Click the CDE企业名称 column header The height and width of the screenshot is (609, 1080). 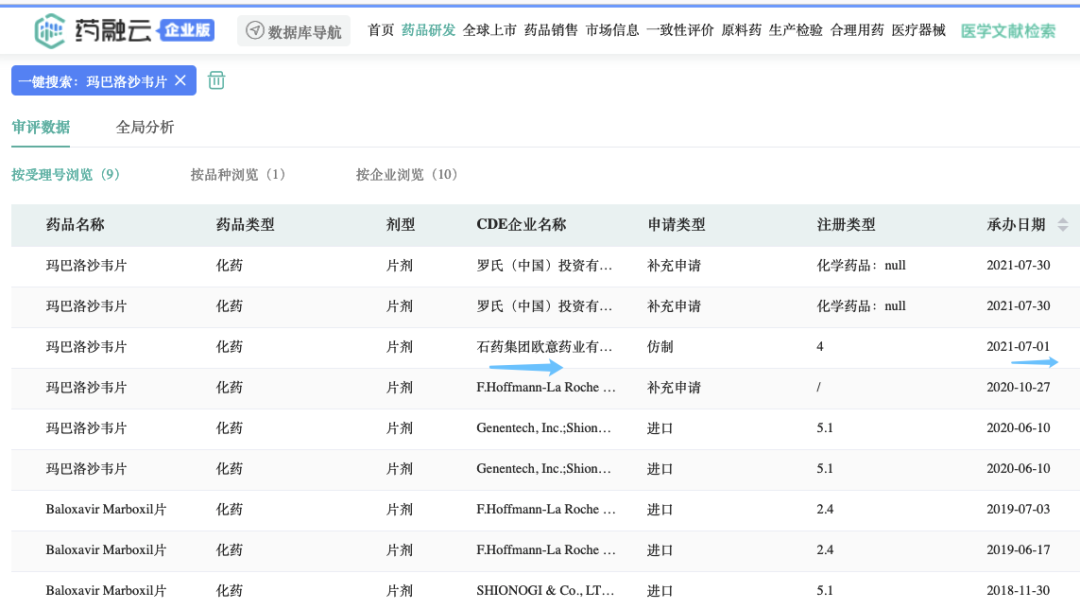(x=521, y=225)
